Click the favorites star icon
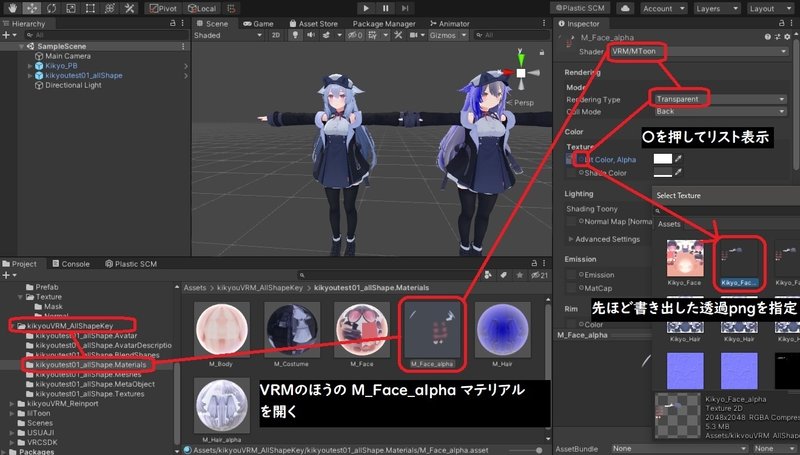 [519, 275]
